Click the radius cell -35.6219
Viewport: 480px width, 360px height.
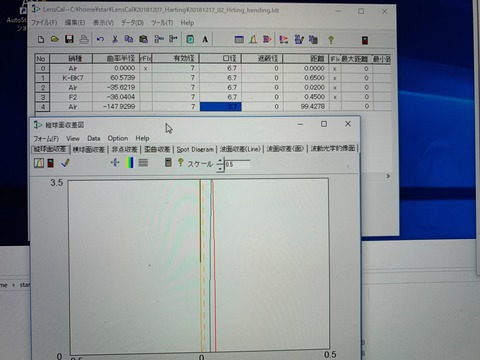tap(116, 88)
